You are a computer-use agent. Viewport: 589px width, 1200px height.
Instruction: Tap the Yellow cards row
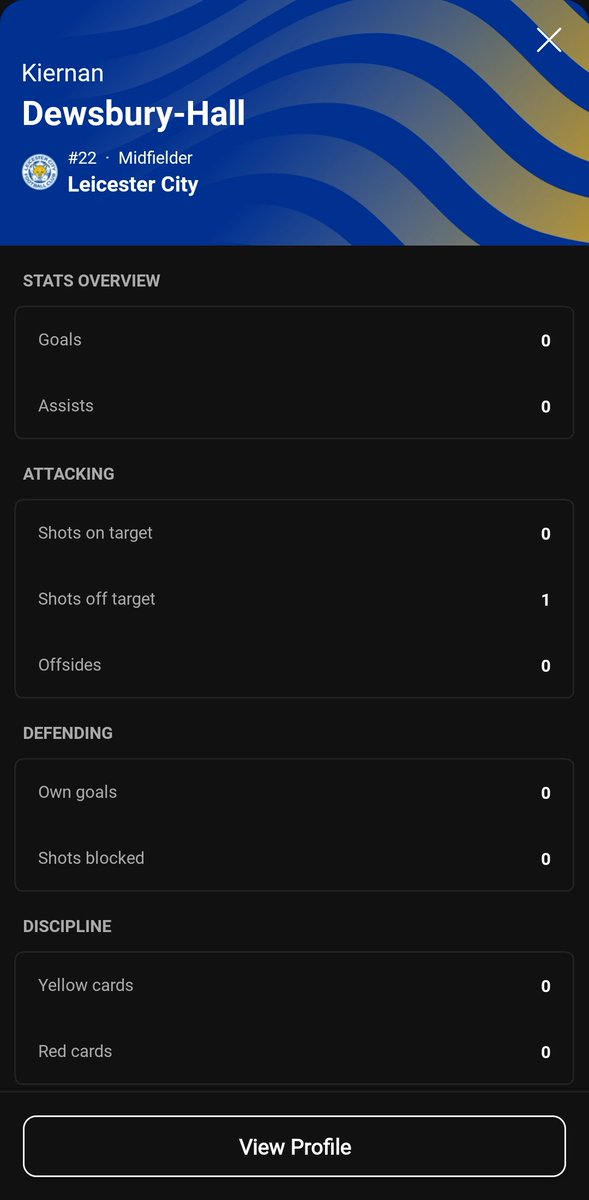294,985
